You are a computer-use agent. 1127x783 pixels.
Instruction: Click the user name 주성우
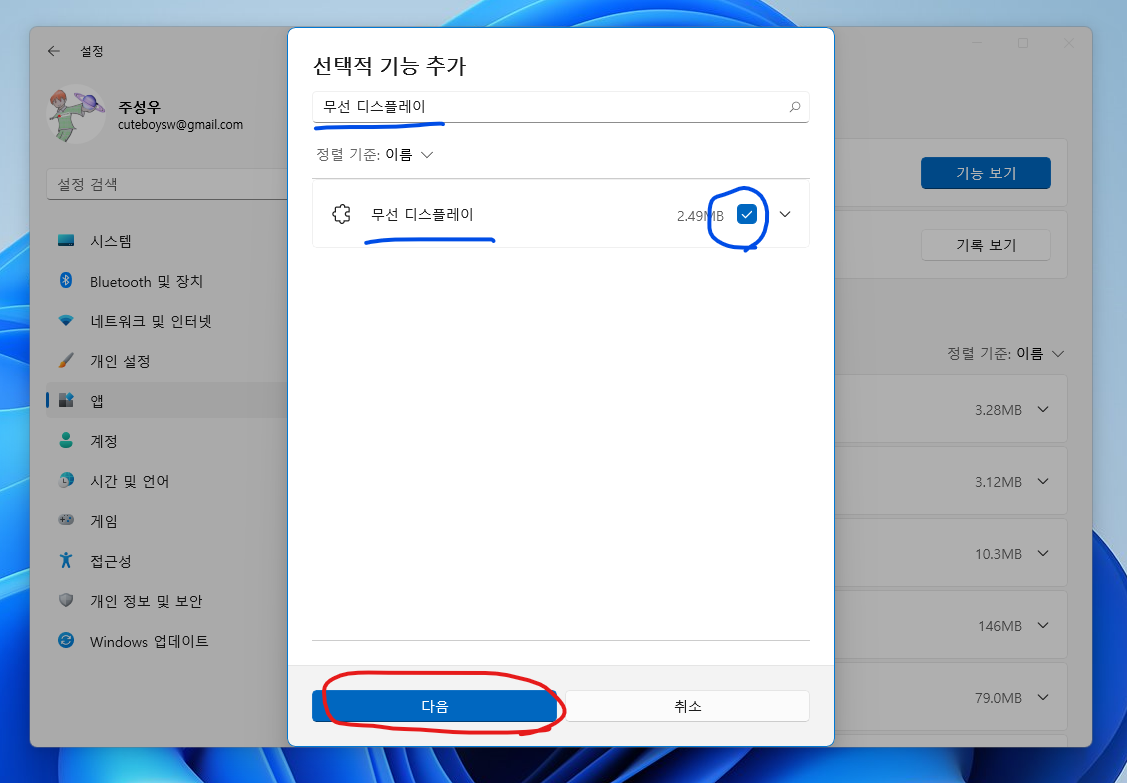click(x=139, y=107)
